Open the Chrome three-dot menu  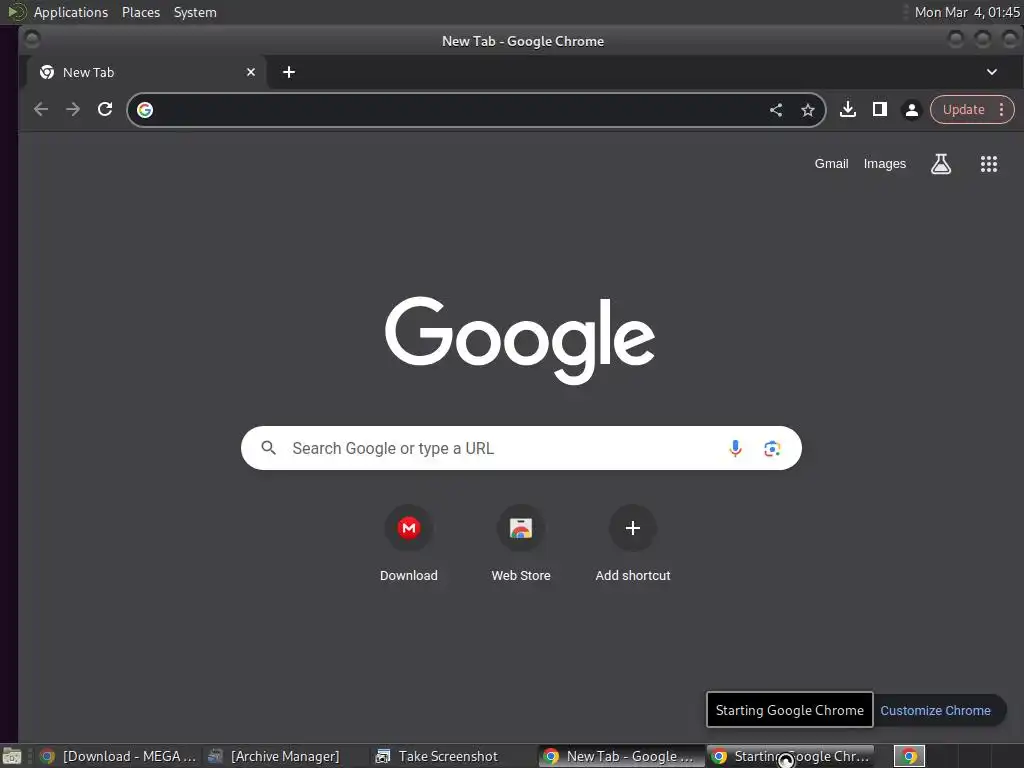1001,109
